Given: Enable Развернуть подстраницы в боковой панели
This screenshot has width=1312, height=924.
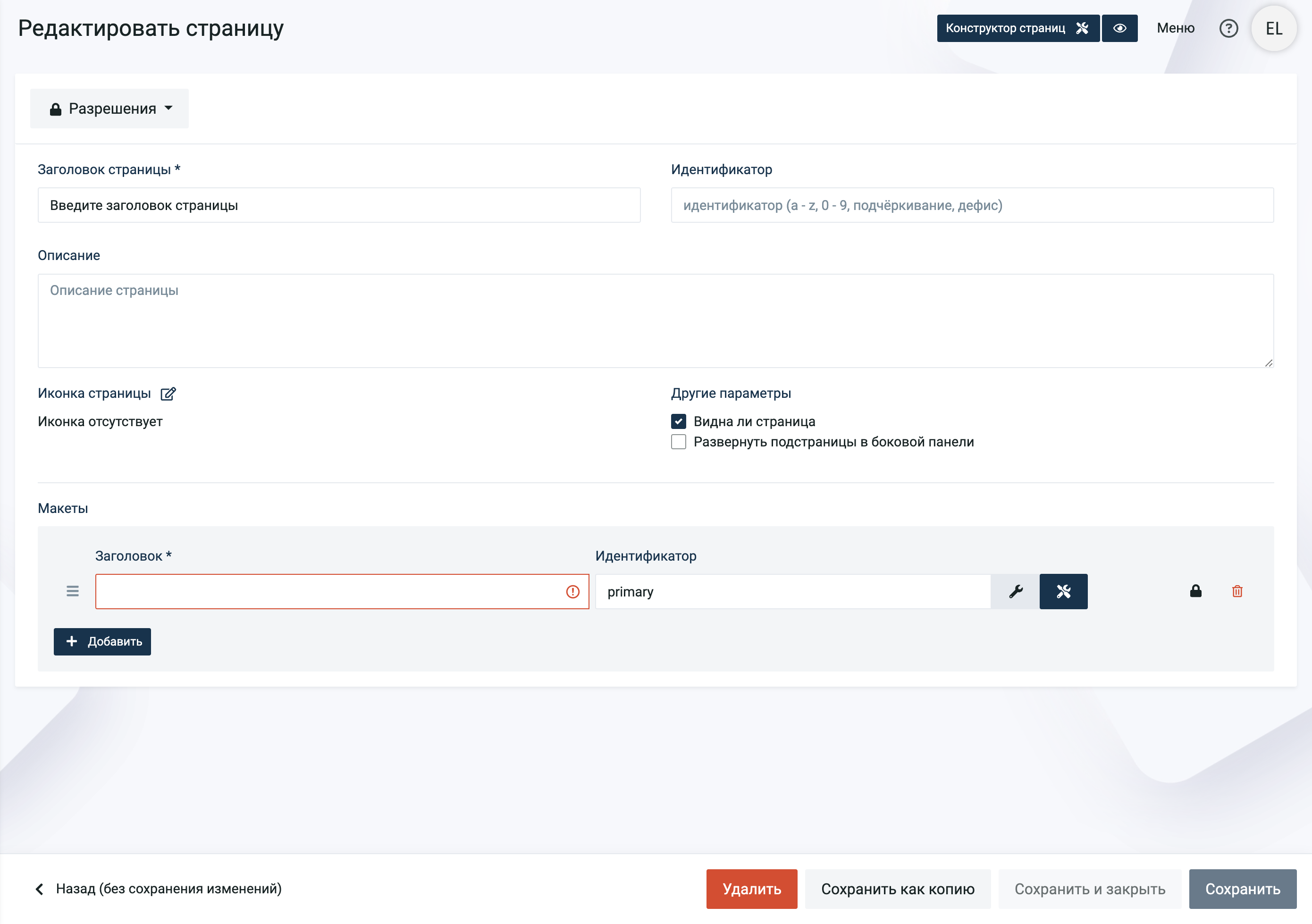Looking at the screenshot, I should [x=678, y=442].
